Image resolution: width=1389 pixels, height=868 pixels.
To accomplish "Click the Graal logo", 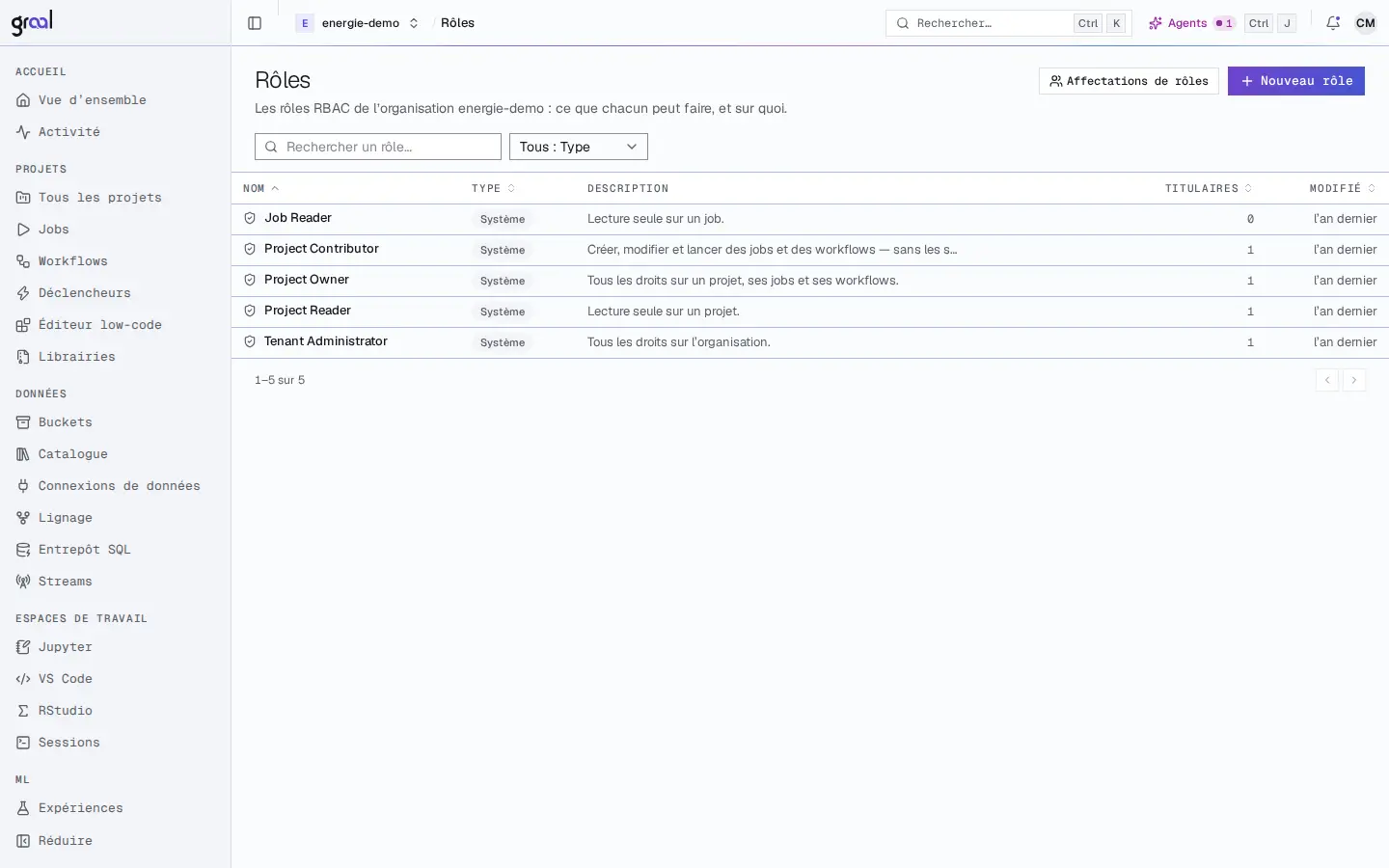I will tap(32, 22).
